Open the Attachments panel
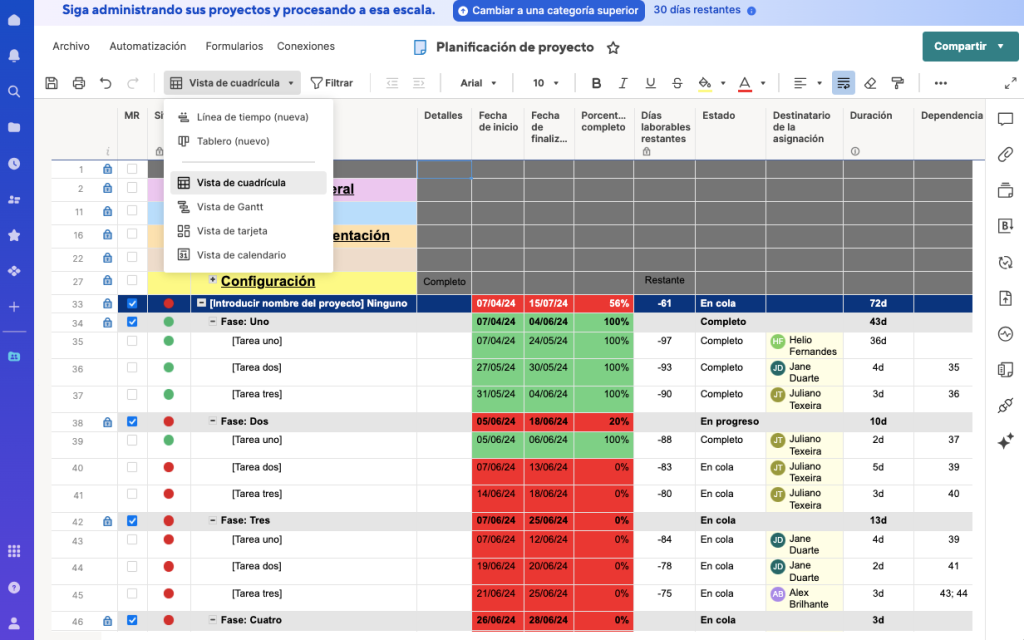This screenshot has width=1024, height=640. click(x=1005, y=154)
